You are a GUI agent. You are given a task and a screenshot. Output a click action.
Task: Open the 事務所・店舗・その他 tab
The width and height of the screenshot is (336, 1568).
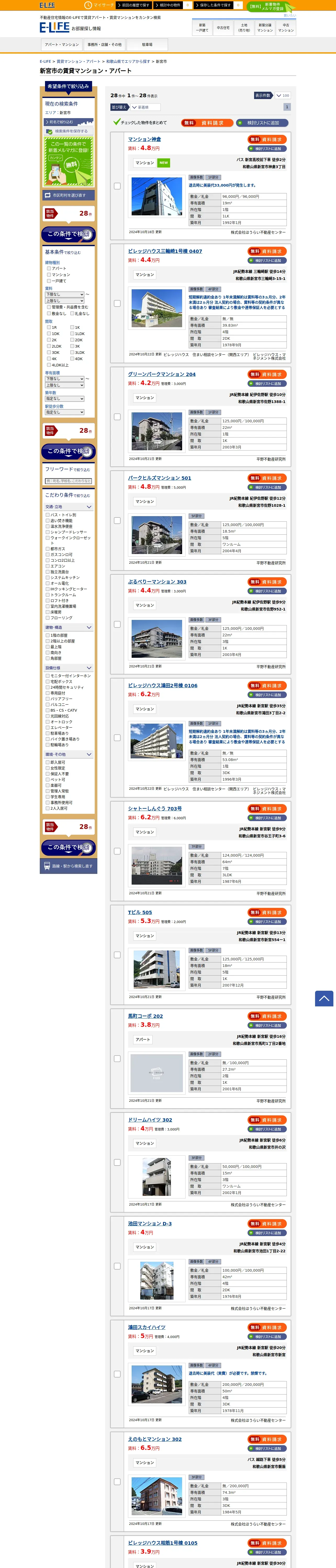pos(104,44)
